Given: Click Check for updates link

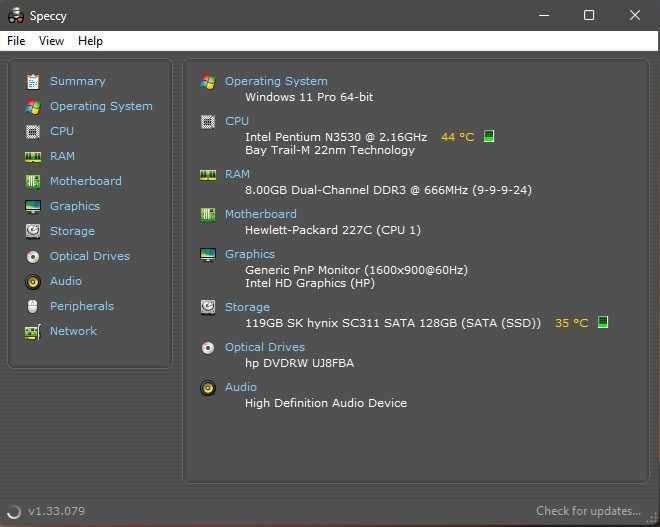Looking at the screenshot, I should click(x=588, y=511).
